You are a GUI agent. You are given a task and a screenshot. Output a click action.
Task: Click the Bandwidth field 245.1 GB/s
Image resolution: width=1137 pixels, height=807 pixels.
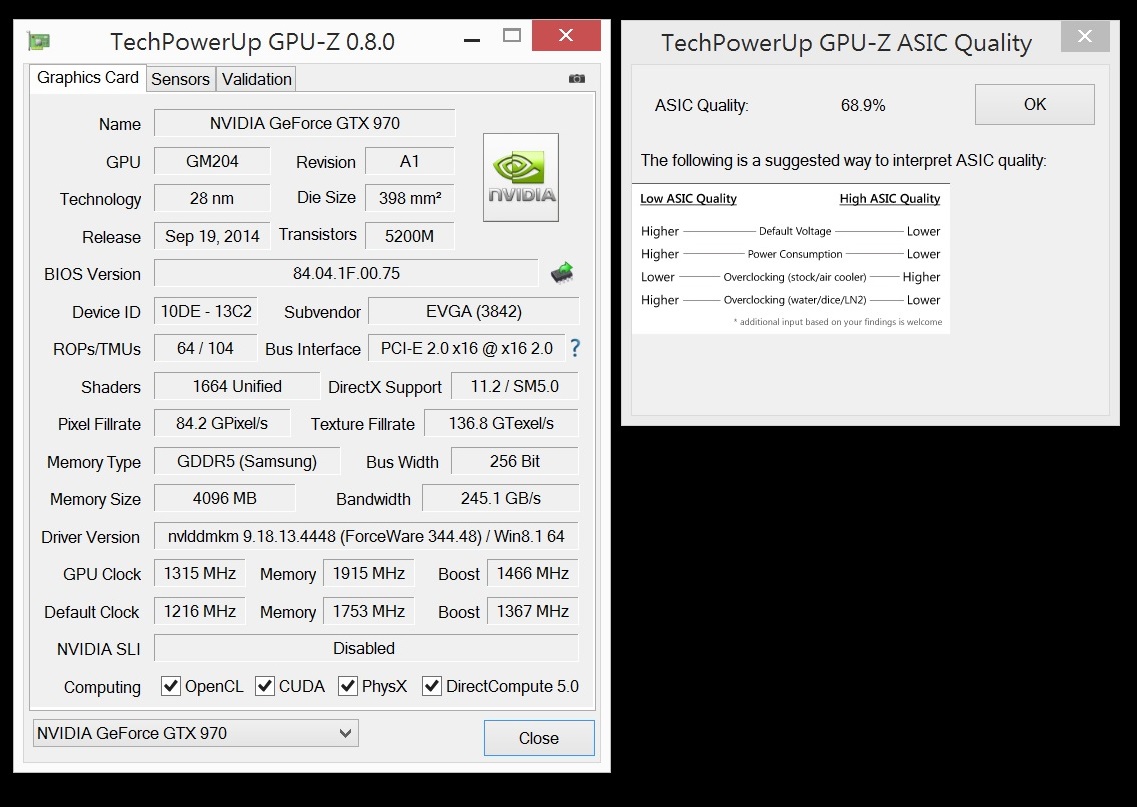tap(500, 498)
